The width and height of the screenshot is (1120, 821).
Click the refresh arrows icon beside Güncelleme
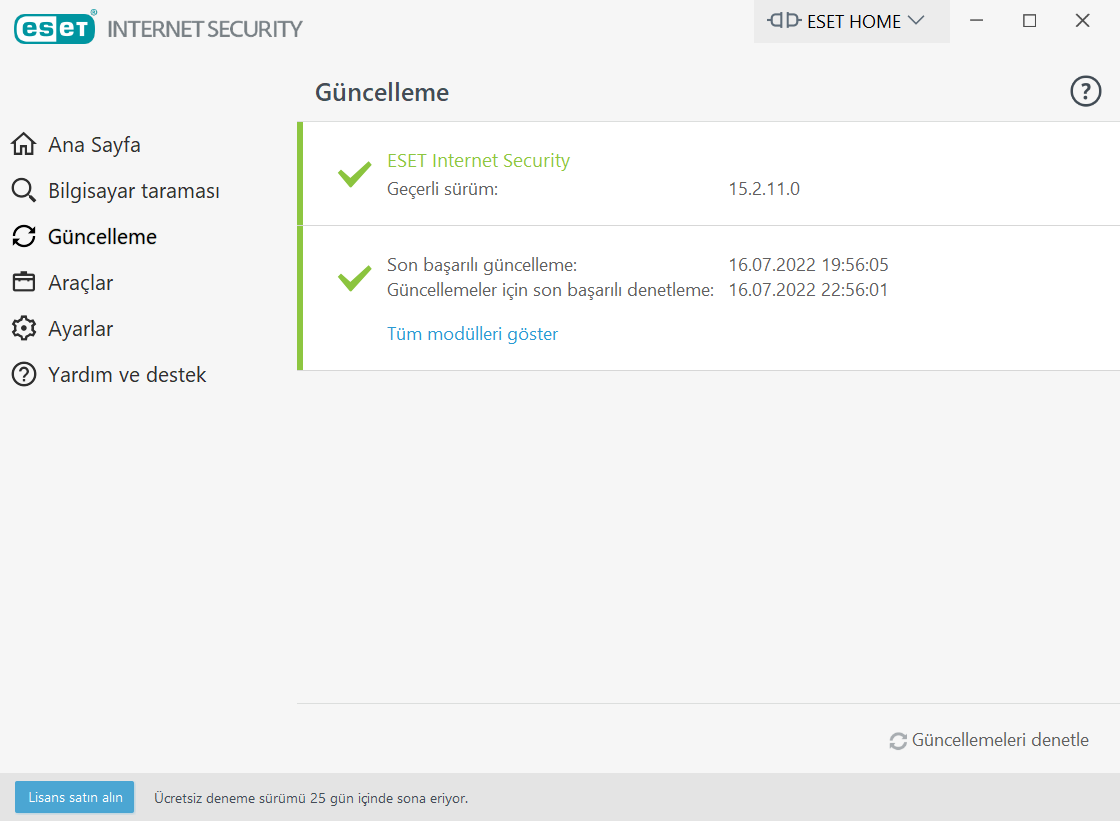pyautogui.click(x=23, y=237)
